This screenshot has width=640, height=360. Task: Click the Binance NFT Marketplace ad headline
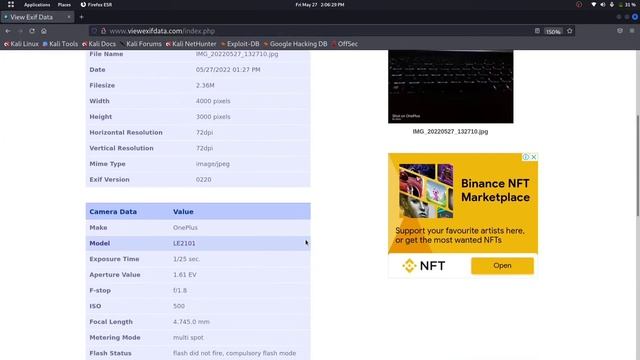[495, 191]
